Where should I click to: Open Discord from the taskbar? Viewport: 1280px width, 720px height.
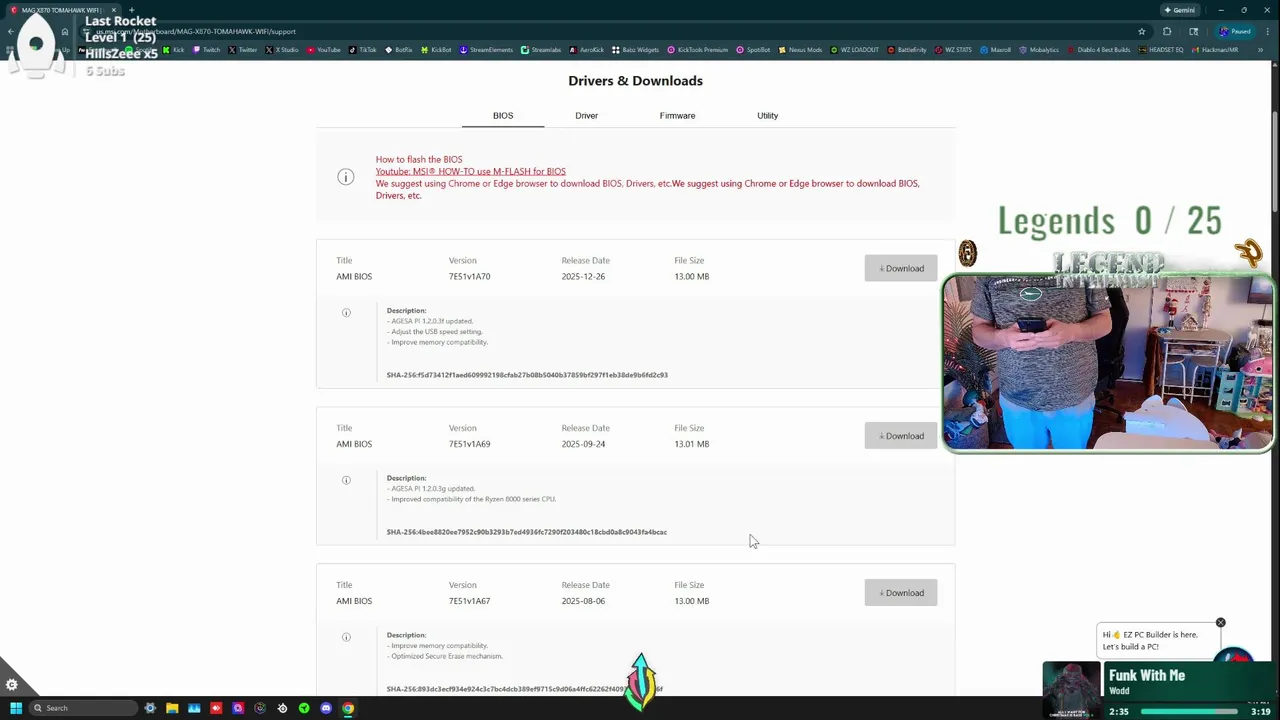point(326,708)
